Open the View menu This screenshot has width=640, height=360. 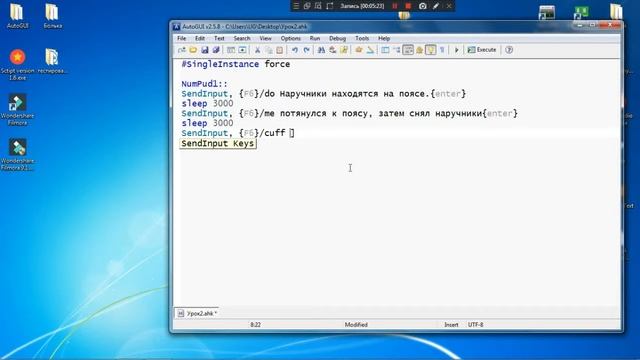click(265, 38)
